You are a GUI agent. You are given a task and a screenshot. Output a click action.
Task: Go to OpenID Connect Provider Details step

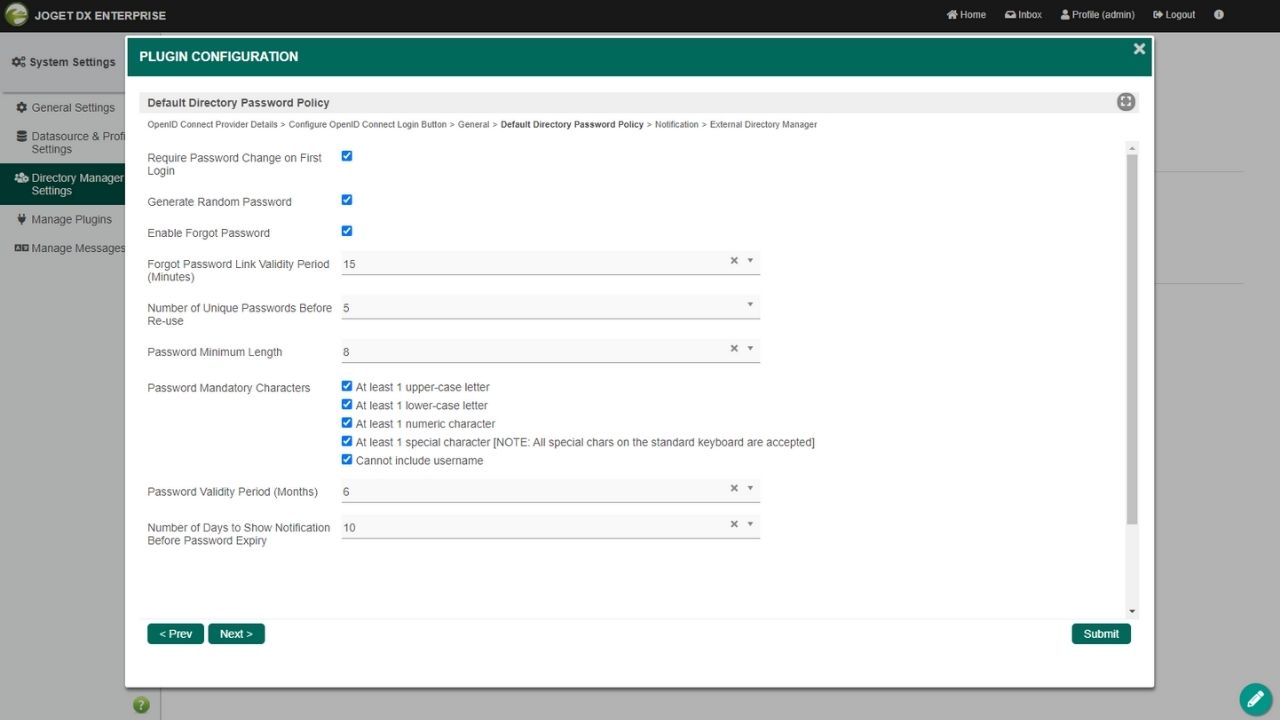click(212, 125)
